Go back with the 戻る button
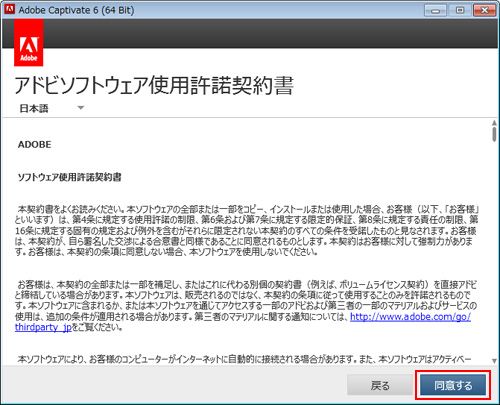Screen dimensions: 500x405 point(380,385)
